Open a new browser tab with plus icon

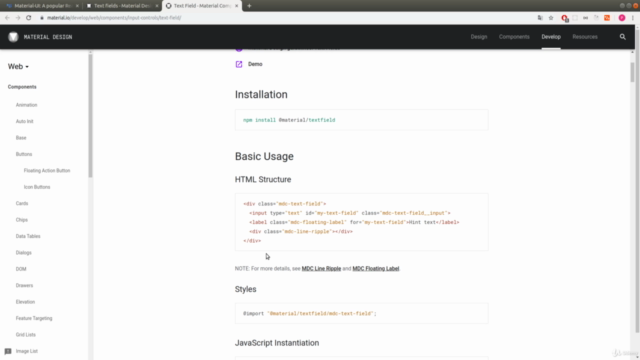pyautogui.click(x=249, y=6)
